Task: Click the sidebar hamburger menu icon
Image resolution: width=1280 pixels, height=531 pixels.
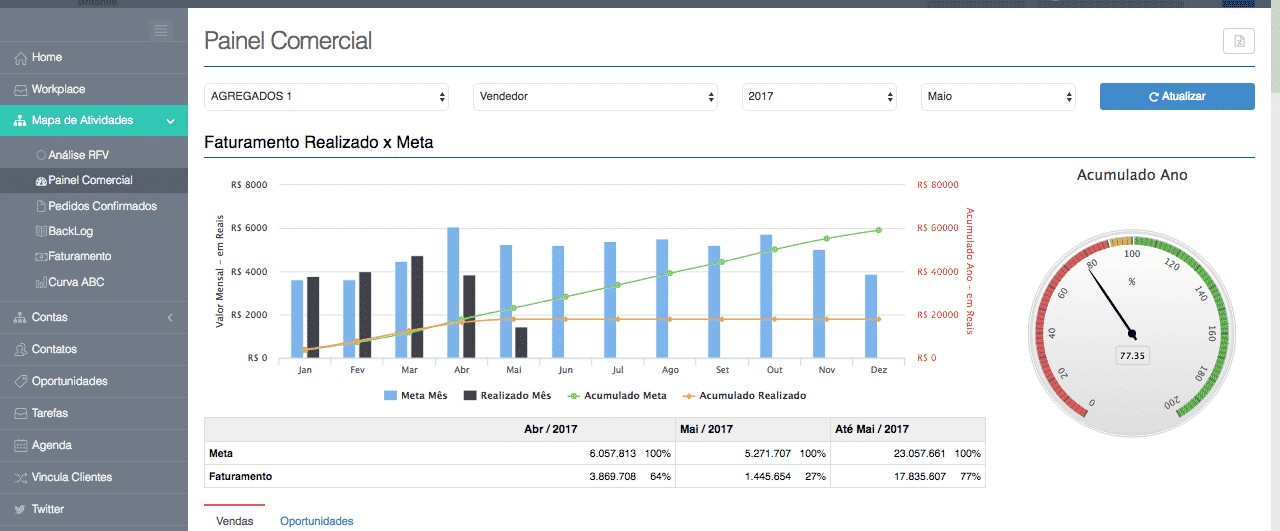Action: pos(161,31)
